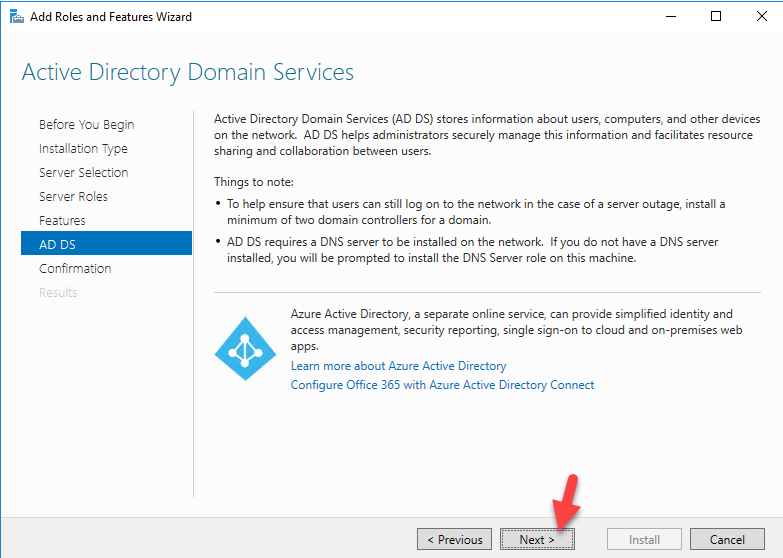Select the Installation Type step
Viewport: 783px width, 558px height.
click(83, 148)
